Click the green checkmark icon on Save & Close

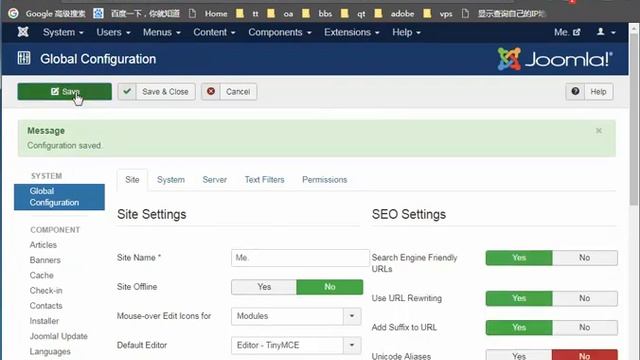(127, 91)
